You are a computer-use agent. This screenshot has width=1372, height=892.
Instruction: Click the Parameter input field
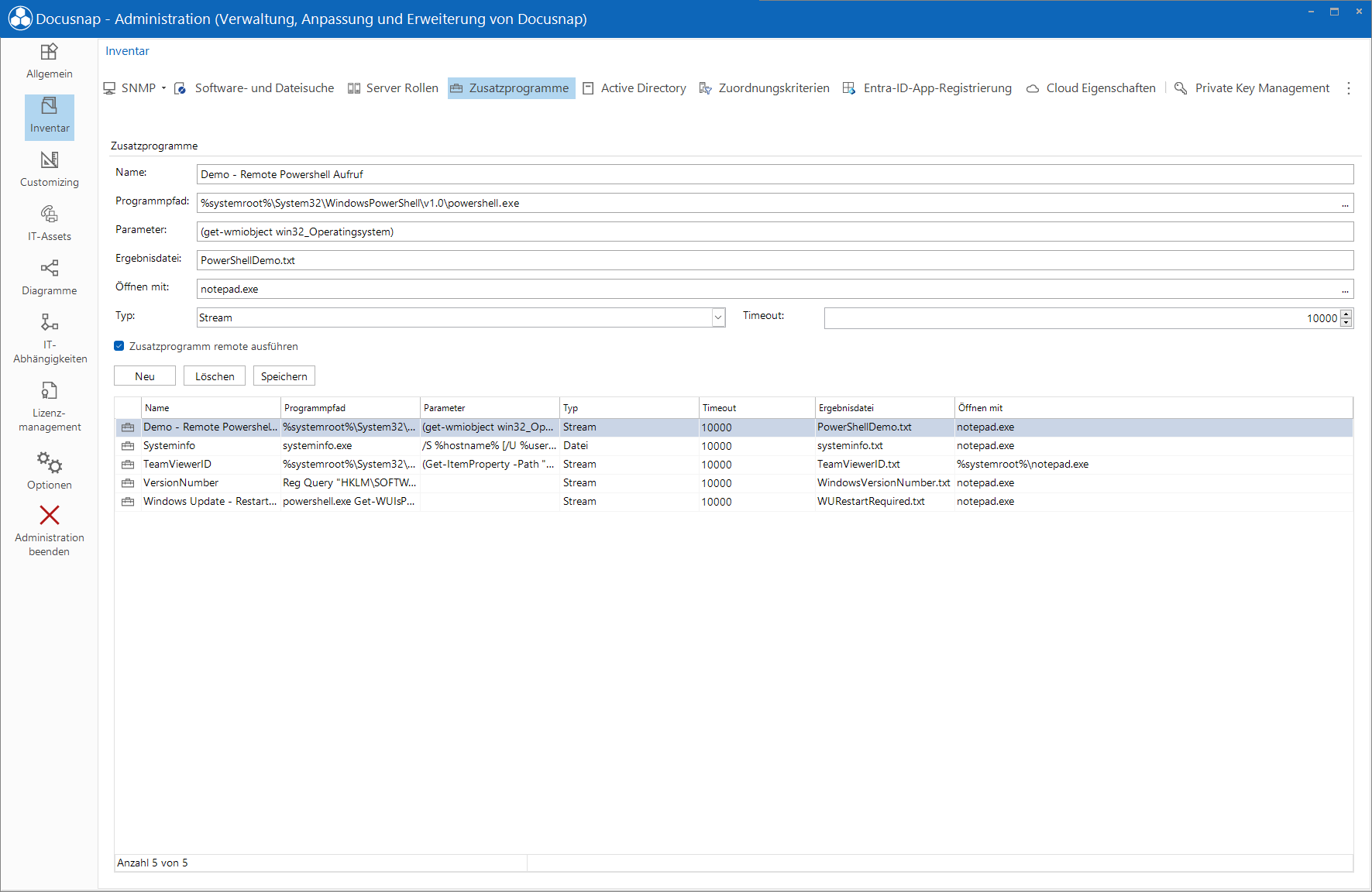tap(775, 232)
